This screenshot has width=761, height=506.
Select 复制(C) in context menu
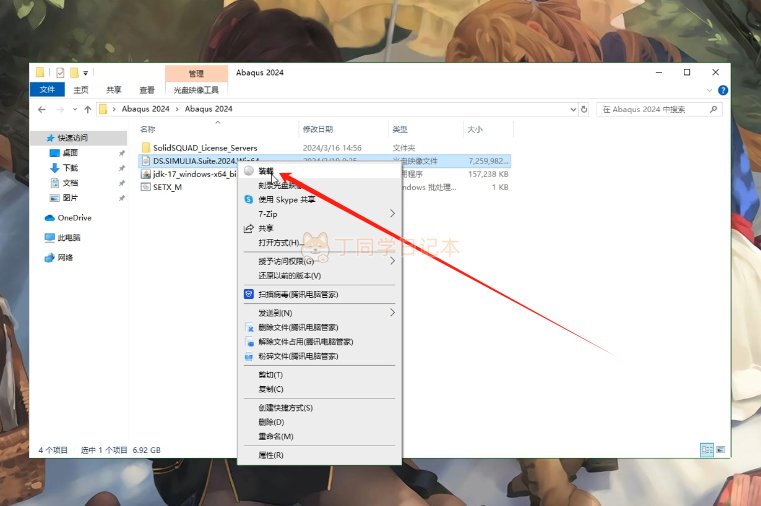[x=271, y=389]
